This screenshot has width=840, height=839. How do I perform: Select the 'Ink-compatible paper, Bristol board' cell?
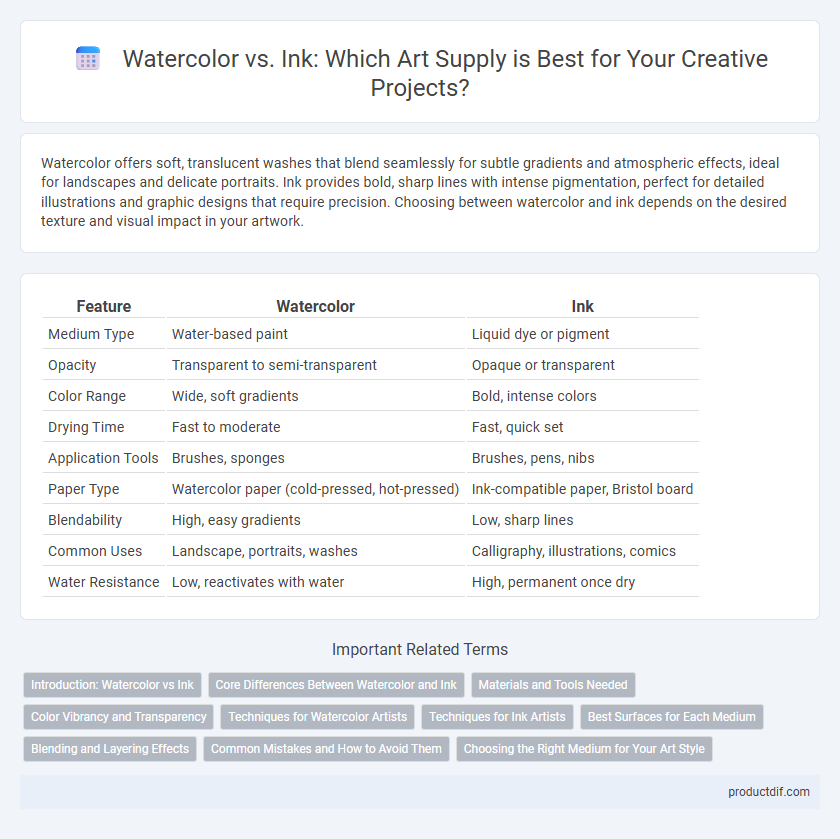[582, 489]
